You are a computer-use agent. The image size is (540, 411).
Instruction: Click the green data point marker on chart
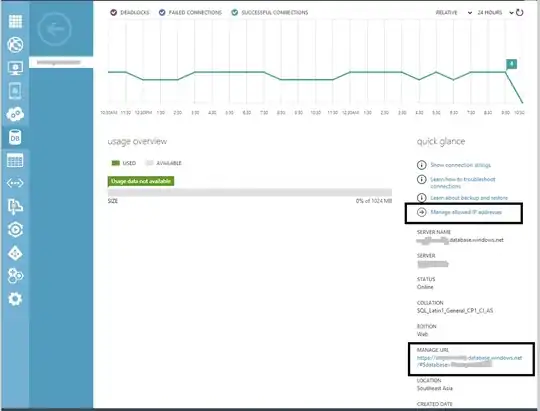pyautogui.click(x=511, y=64)
